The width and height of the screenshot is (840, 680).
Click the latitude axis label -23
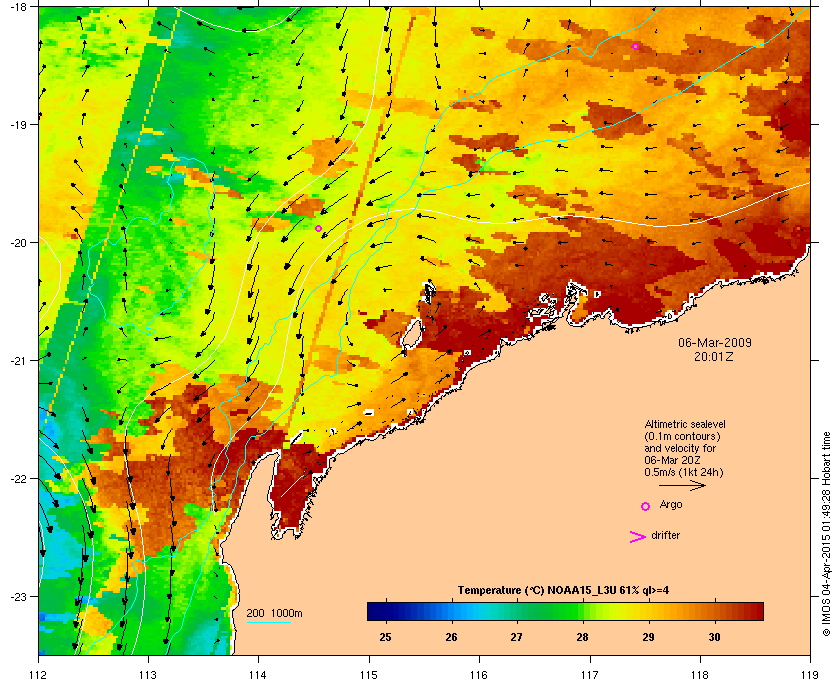[18, 596]
